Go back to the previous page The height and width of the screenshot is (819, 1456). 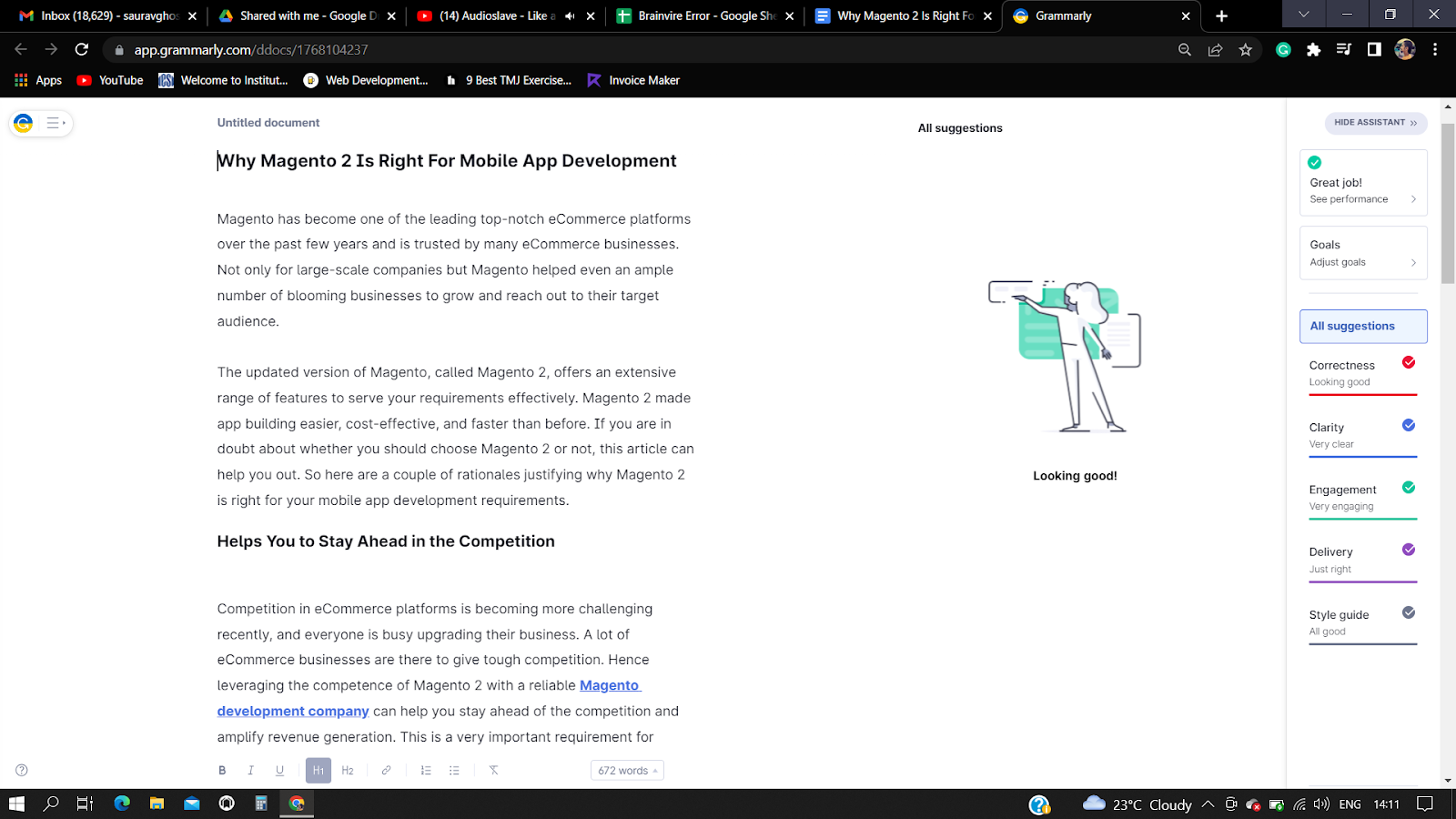21,49
